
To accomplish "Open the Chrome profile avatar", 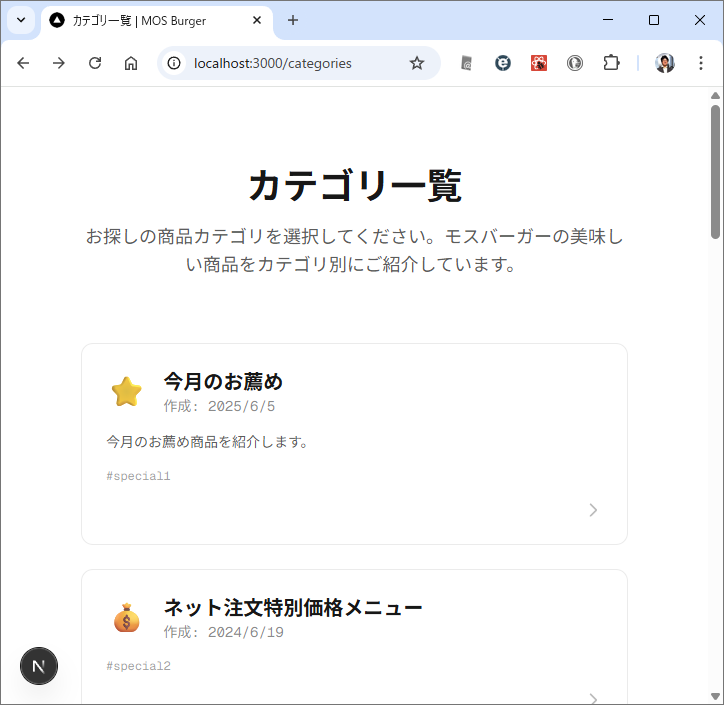I will pos(665,63).
